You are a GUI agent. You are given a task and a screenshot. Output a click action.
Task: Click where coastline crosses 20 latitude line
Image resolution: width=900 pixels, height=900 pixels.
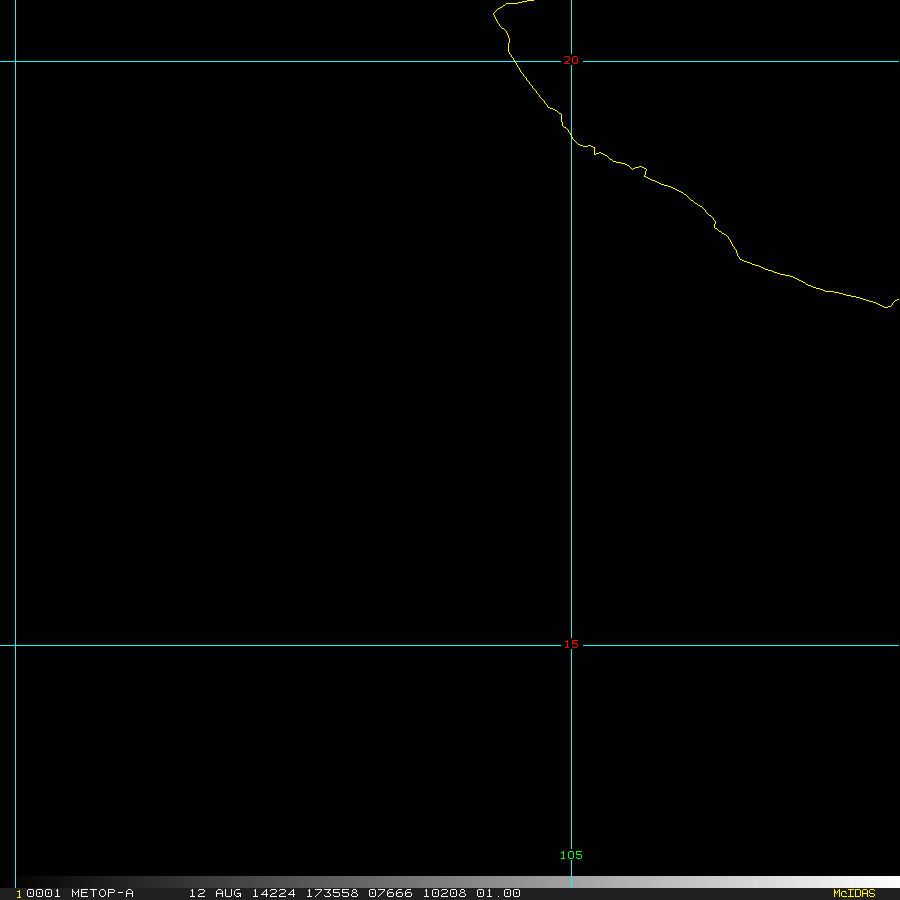[x=512, y=61]
